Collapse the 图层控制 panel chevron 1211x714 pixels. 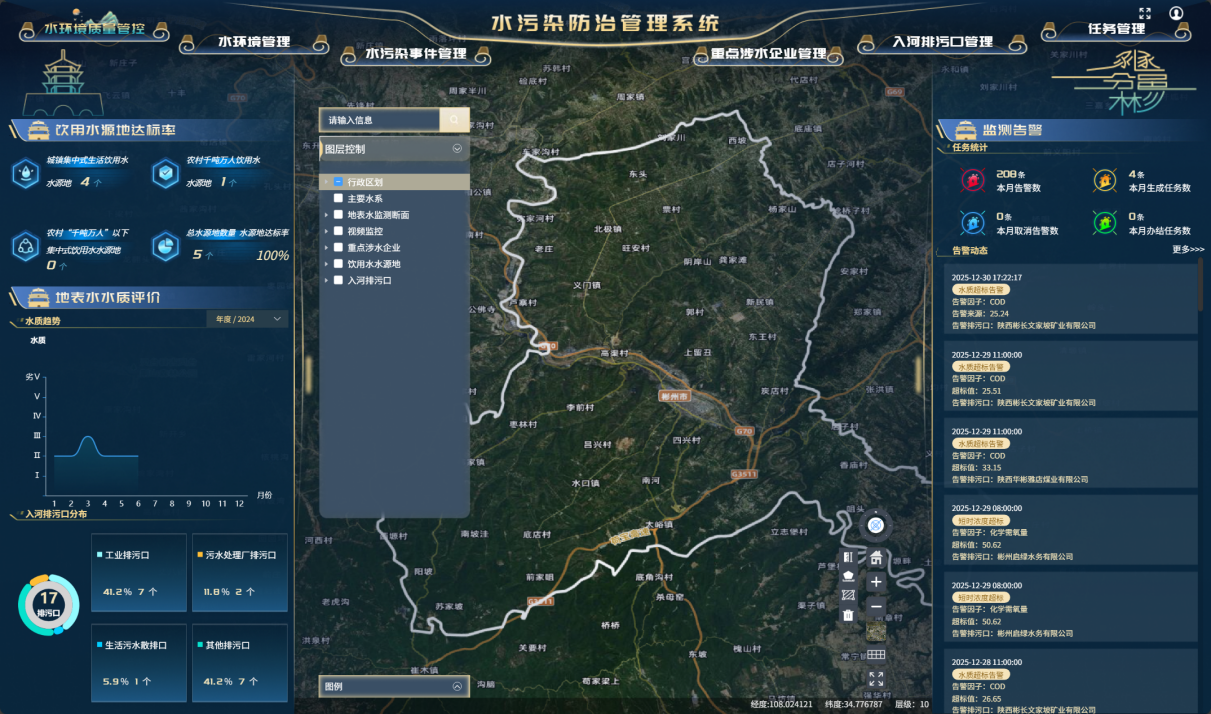[x=456, y=148]
